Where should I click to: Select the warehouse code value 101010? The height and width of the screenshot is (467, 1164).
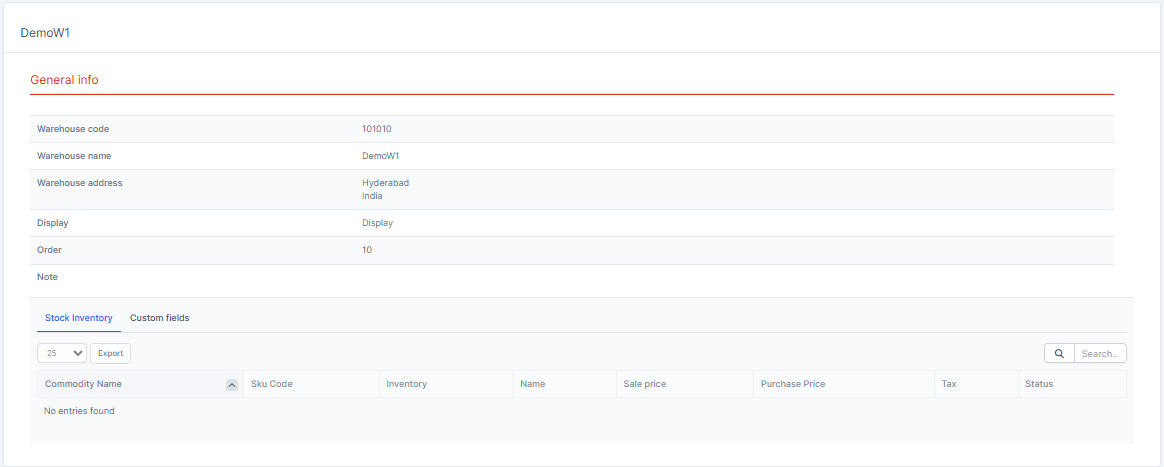(376, 129)
